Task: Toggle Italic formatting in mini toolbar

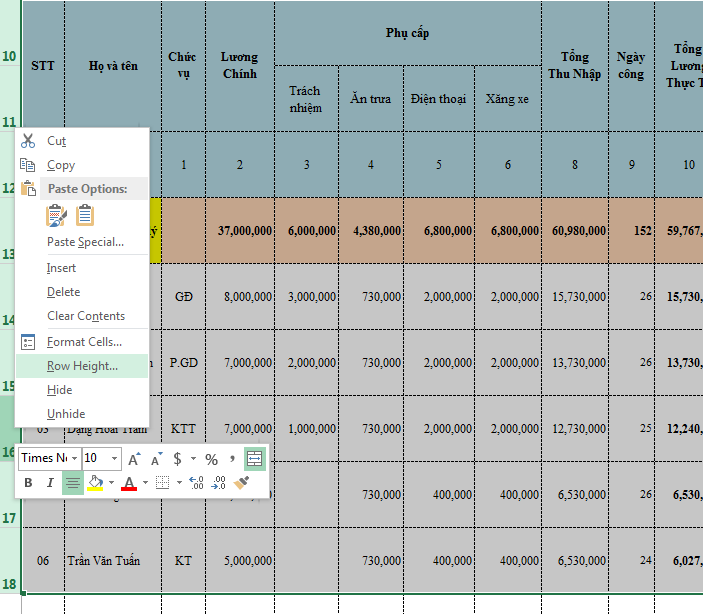Action: pos(49,483)
